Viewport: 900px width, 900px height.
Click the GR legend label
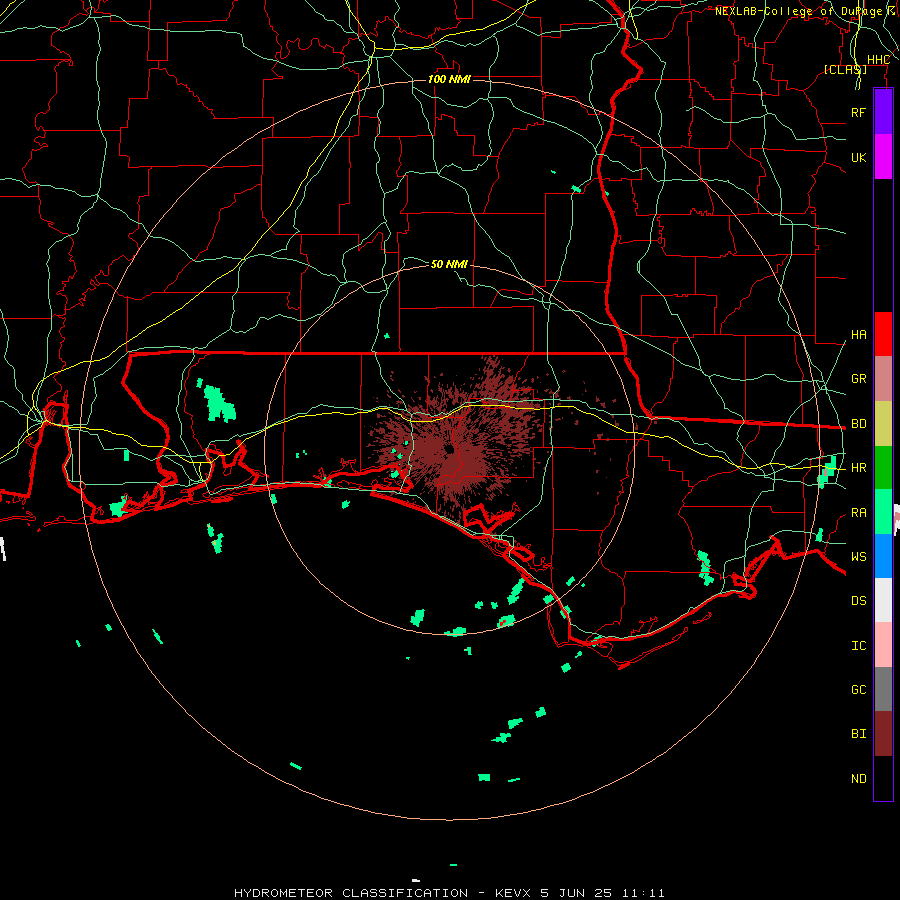858,379
